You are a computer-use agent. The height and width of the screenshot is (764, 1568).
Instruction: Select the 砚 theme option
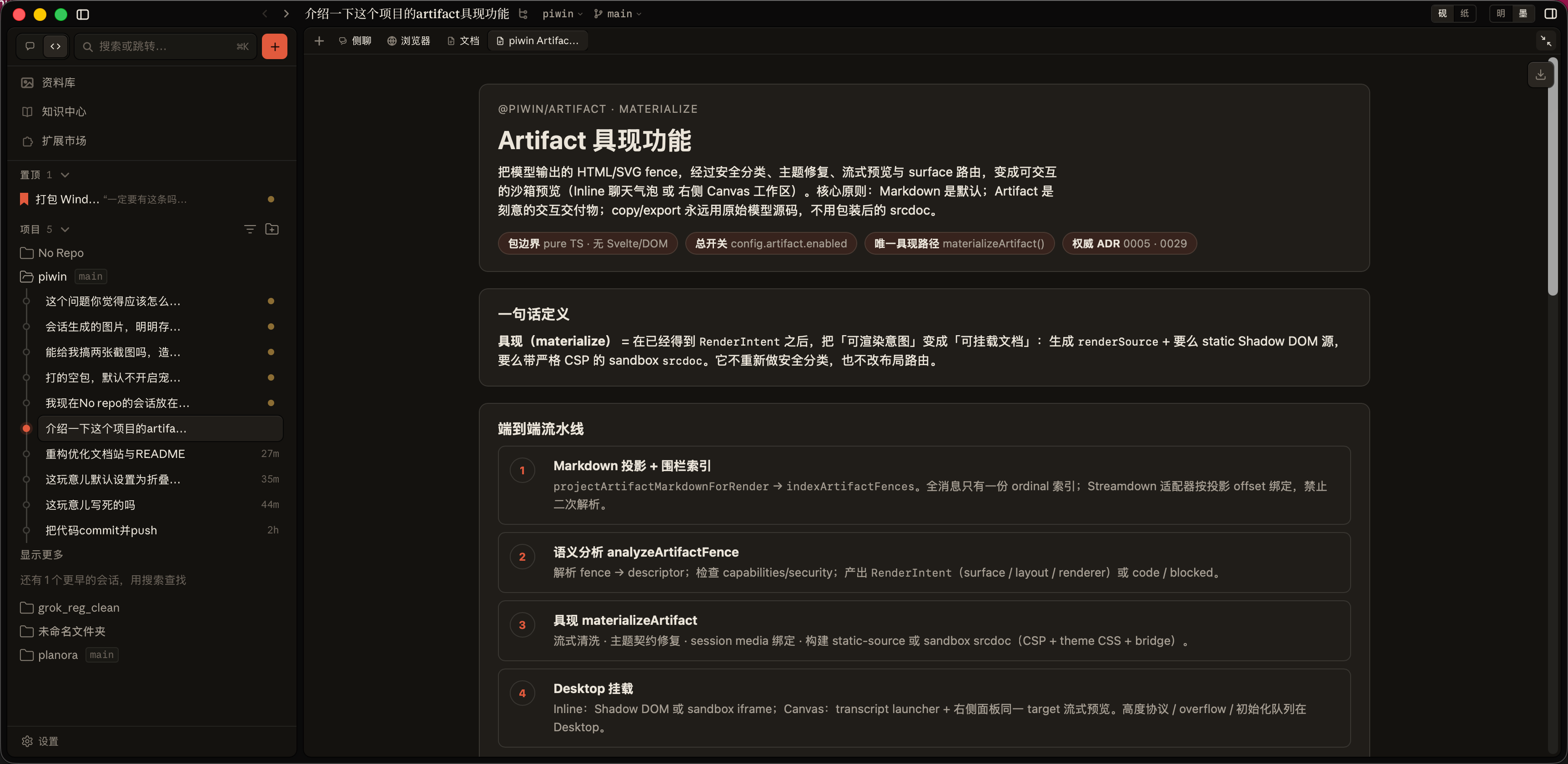[x=1442, y=13]
